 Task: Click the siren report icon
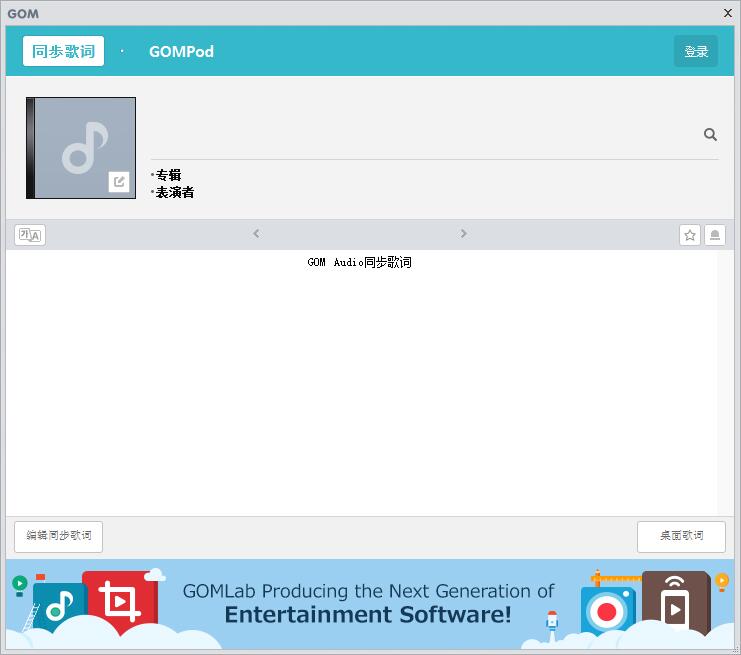click(x=715, y=235)
